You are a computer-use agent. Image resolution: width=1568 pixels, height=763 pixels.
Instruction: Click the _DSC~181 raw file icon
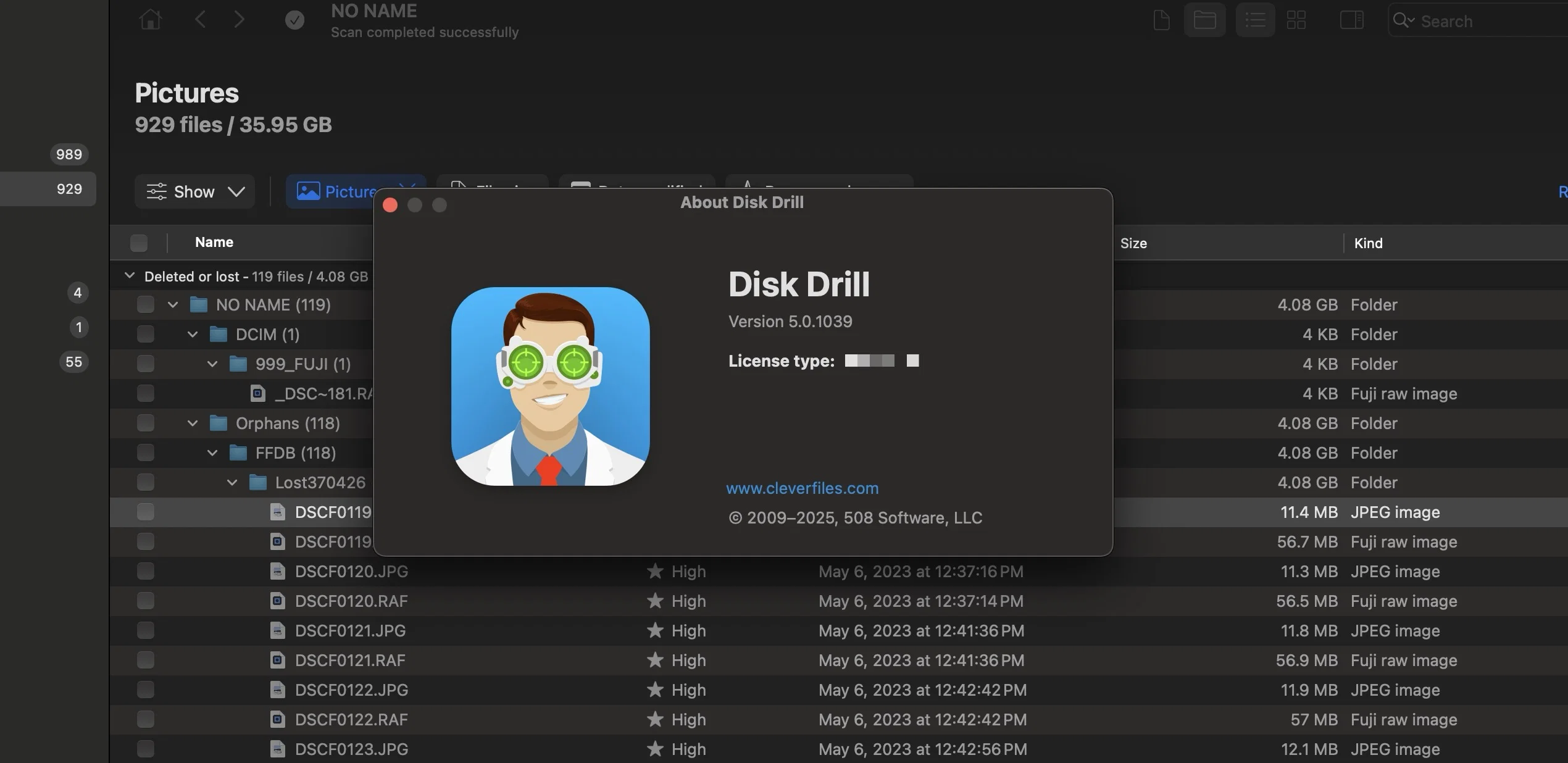tap(258, 393)
